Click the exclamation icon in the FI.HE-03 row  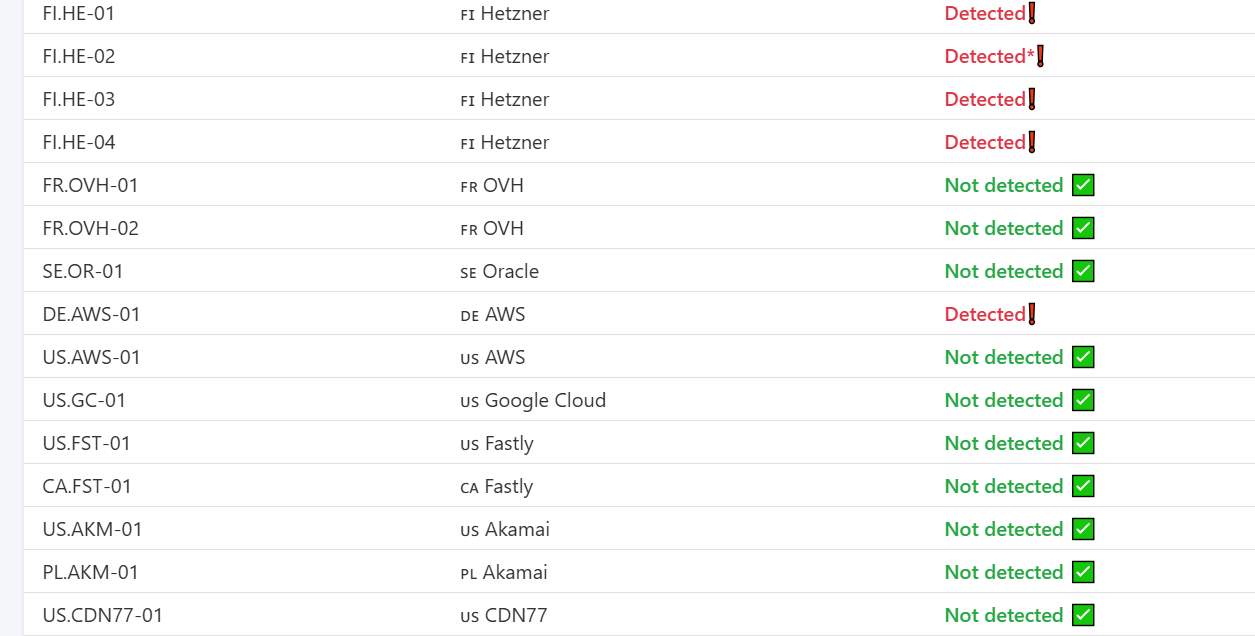point(1032,99)
